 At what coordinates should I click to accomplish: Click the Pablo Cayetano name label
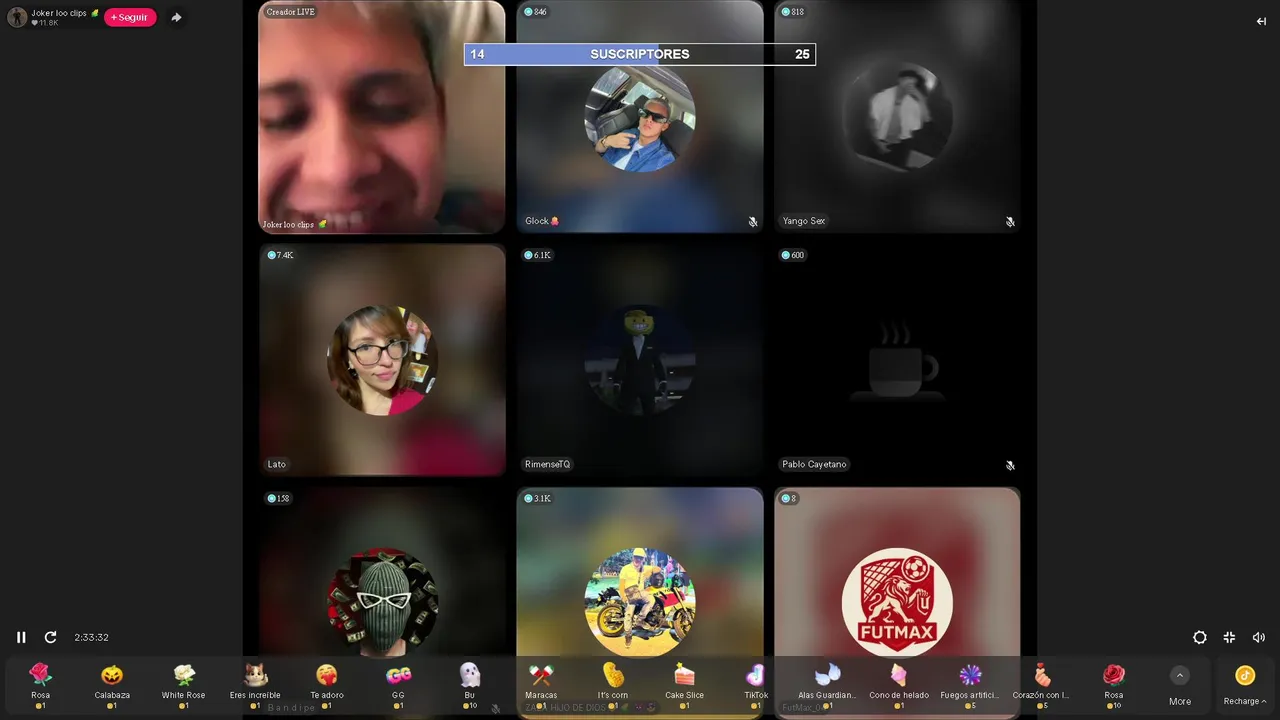tap(814, 464)
